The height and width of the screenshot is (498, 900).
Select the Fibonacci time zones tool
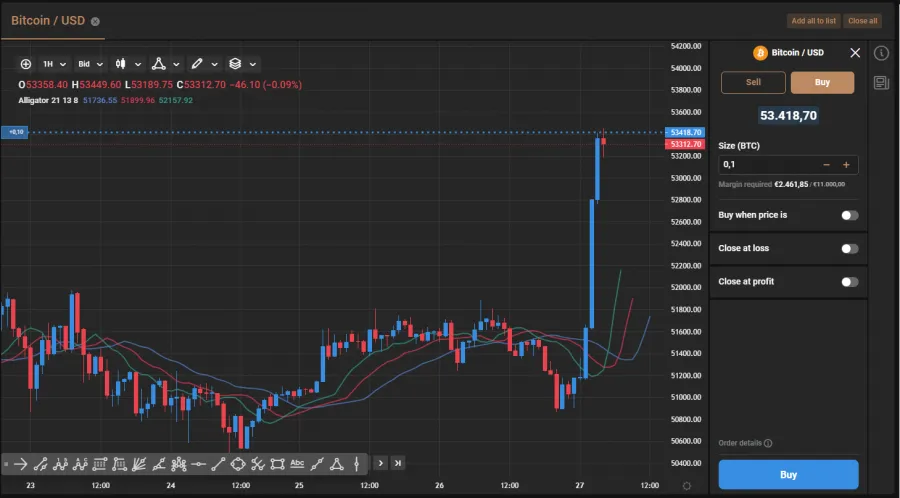coord(119,464)
